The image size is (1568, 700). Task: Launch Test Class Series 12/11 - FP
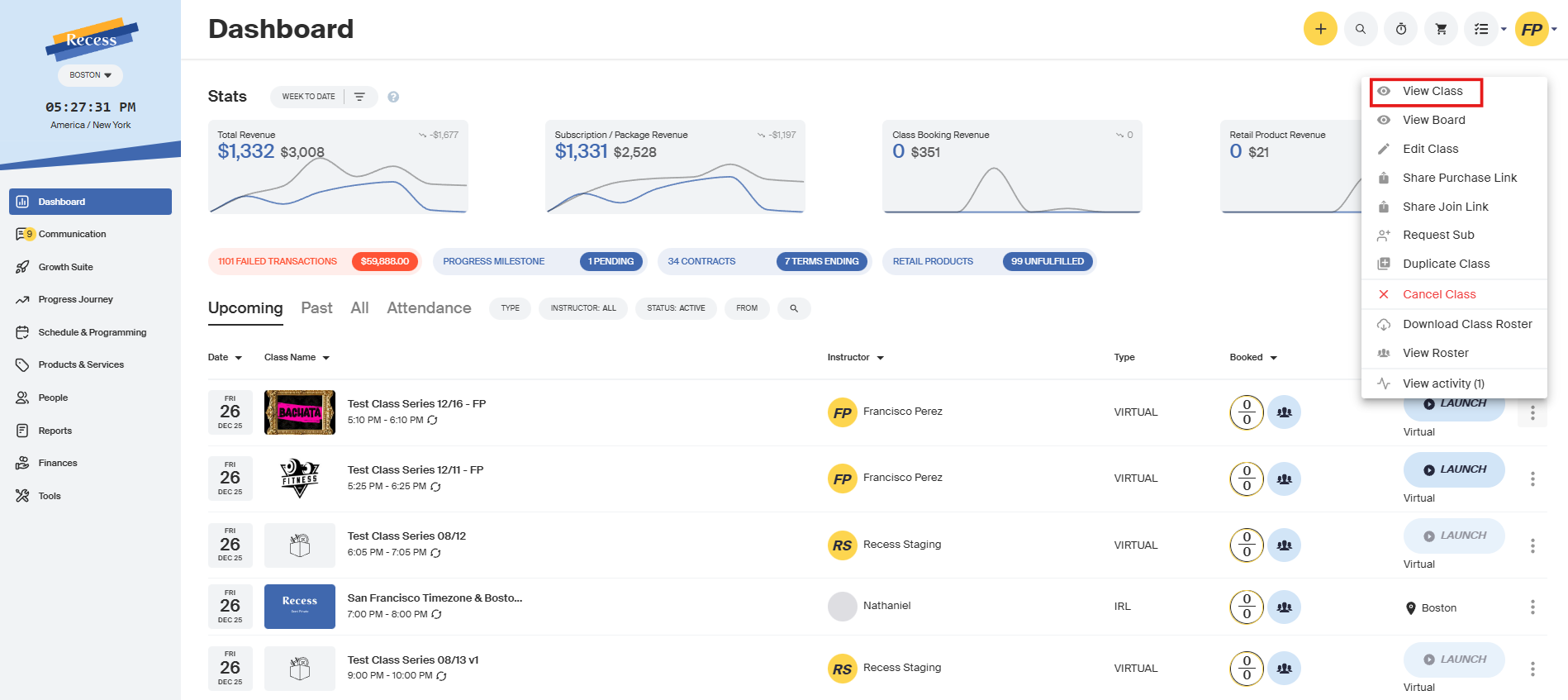1453,469
